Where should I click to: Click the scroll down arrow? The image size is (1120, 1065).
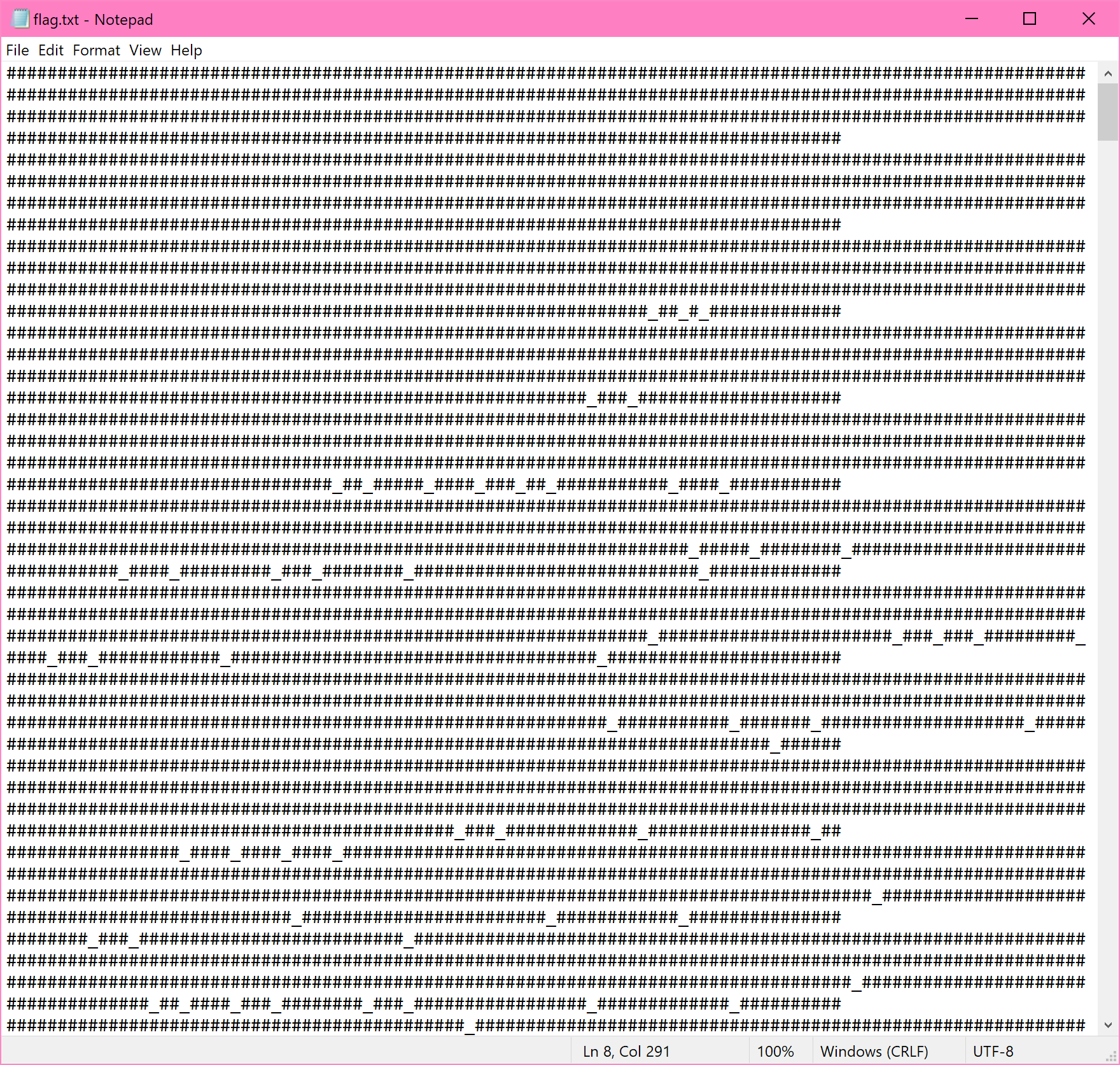tap(1108, 1025)
